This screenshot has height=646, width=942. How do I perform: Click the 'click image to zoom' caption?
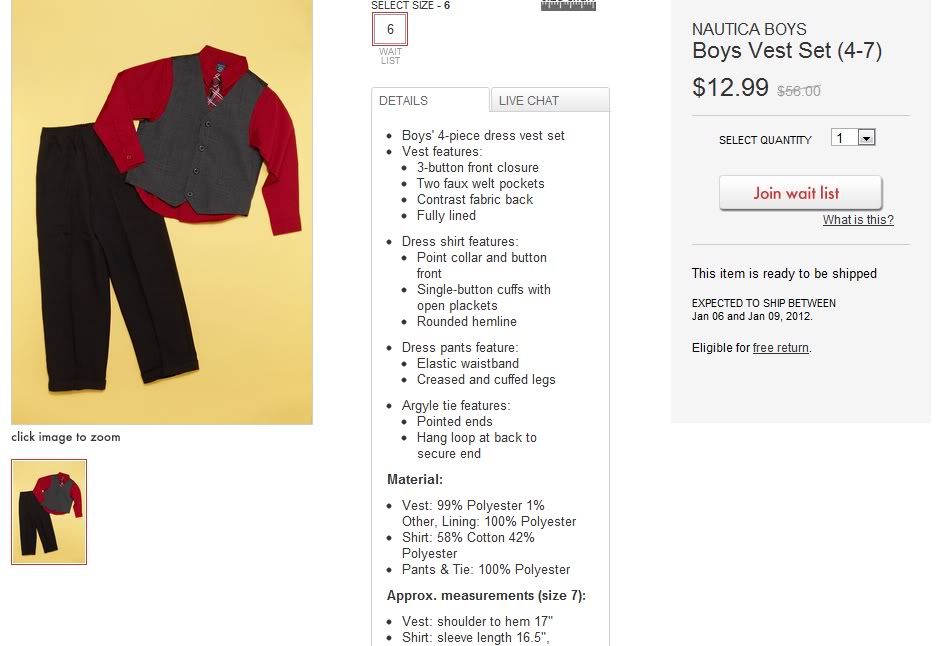click(66, 437)
